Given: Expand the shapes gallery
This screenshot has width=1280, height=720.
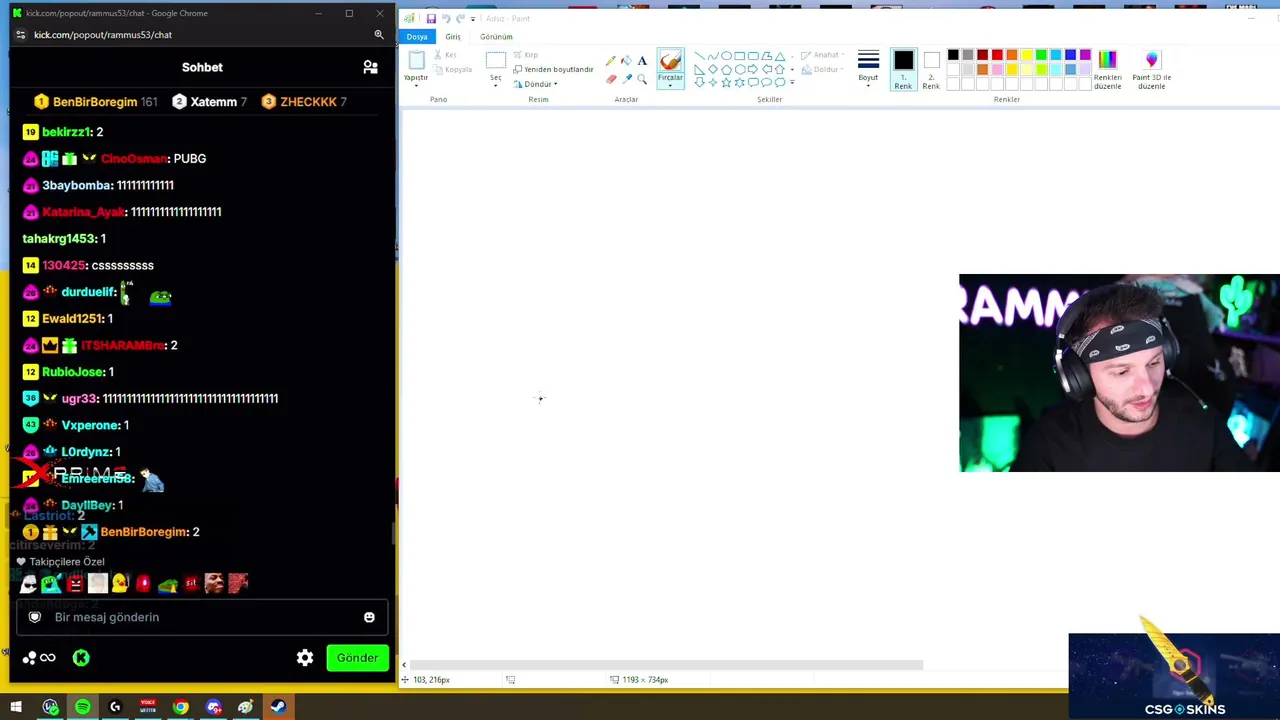Looking at the screenshot, I should pyautogui.click(x=792, y=82).
